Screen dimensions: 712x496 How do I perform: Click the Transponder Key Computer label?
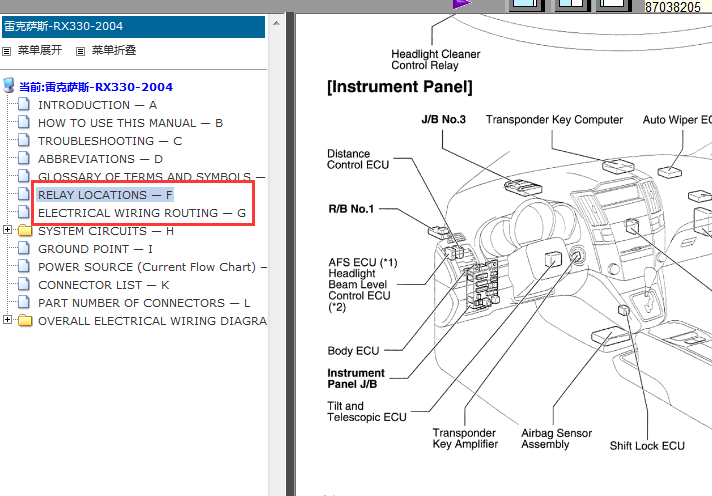point(554,119)
